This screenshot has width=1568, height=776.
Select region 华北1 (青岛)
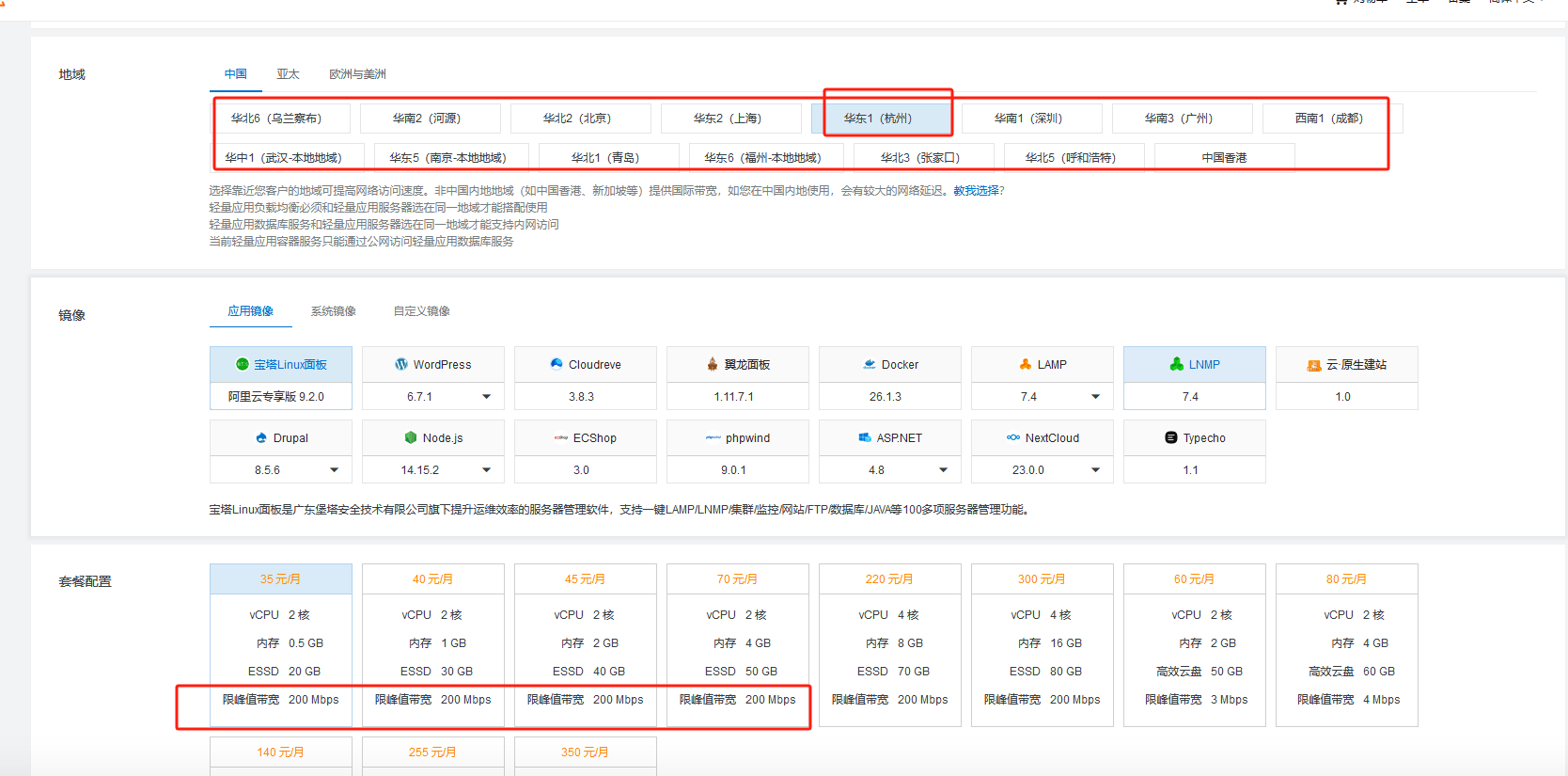(x=609, y=158)
